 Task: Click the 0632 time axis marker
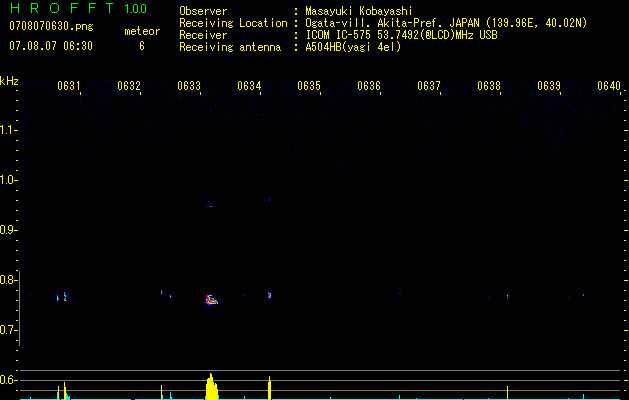[129, 86]
